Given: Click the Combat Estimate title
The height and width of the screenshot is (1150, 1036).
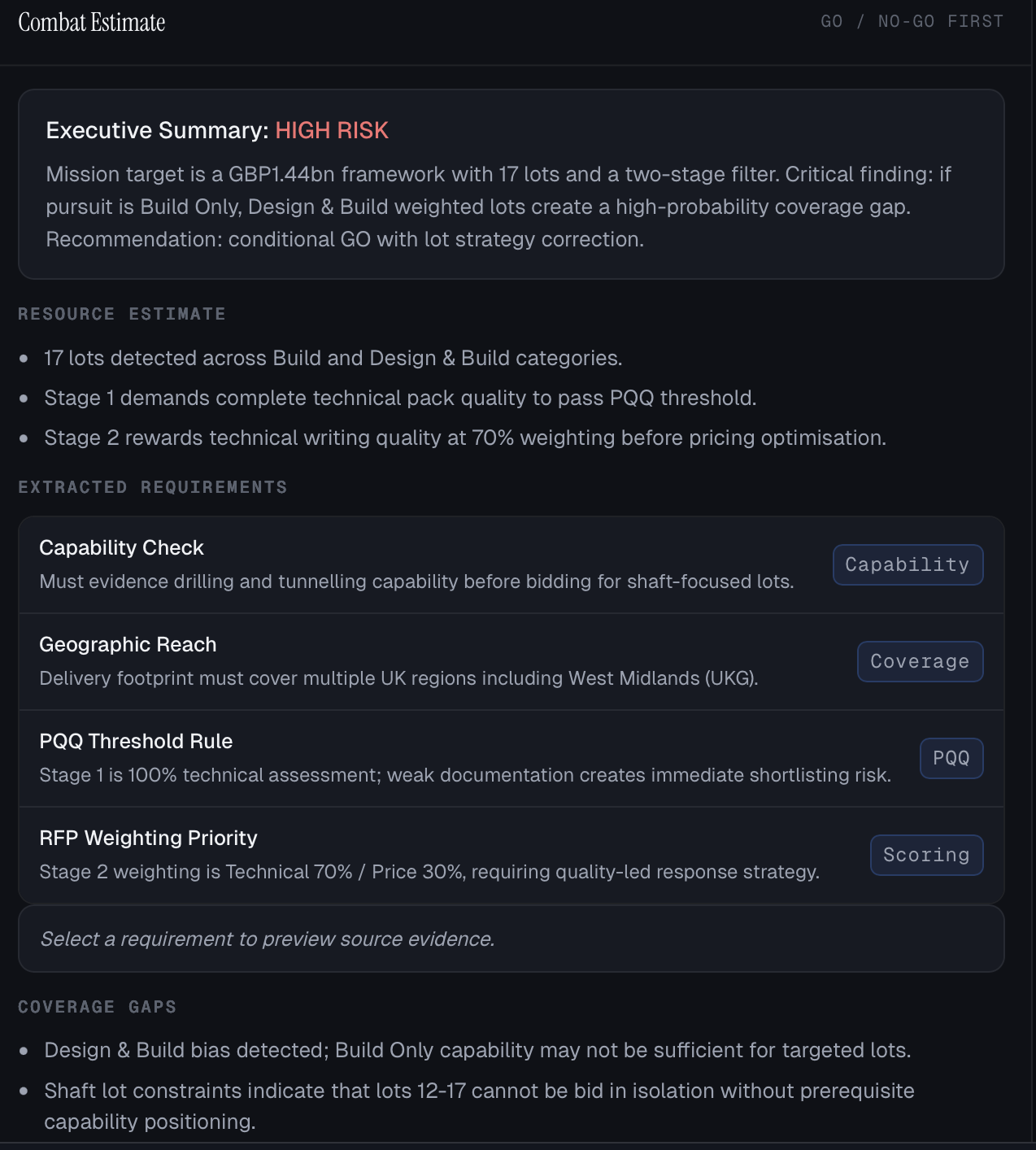Looking at the screenshot, I should pos(92,22).
